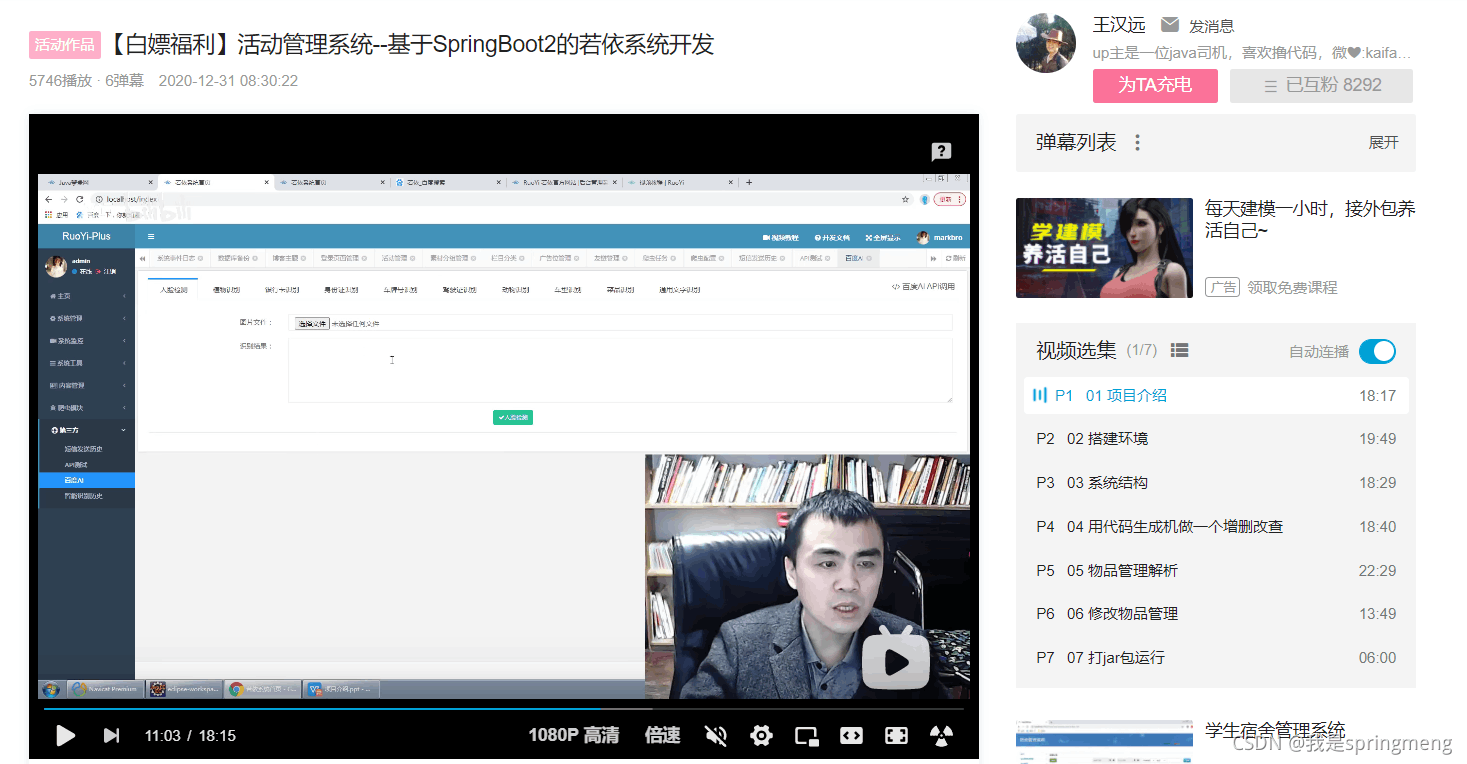Click the 为TA充电 button
This screenshot has width=1467, height=764.
point(1155,86)
